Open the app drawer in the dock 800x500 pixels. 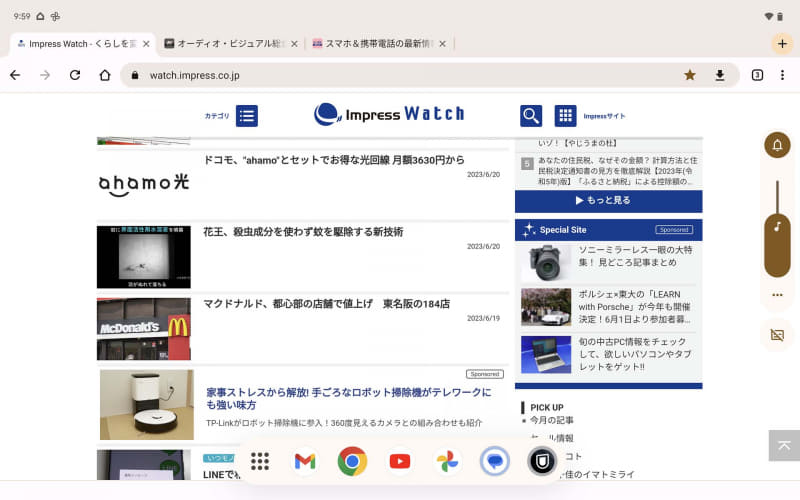point(260,461)
